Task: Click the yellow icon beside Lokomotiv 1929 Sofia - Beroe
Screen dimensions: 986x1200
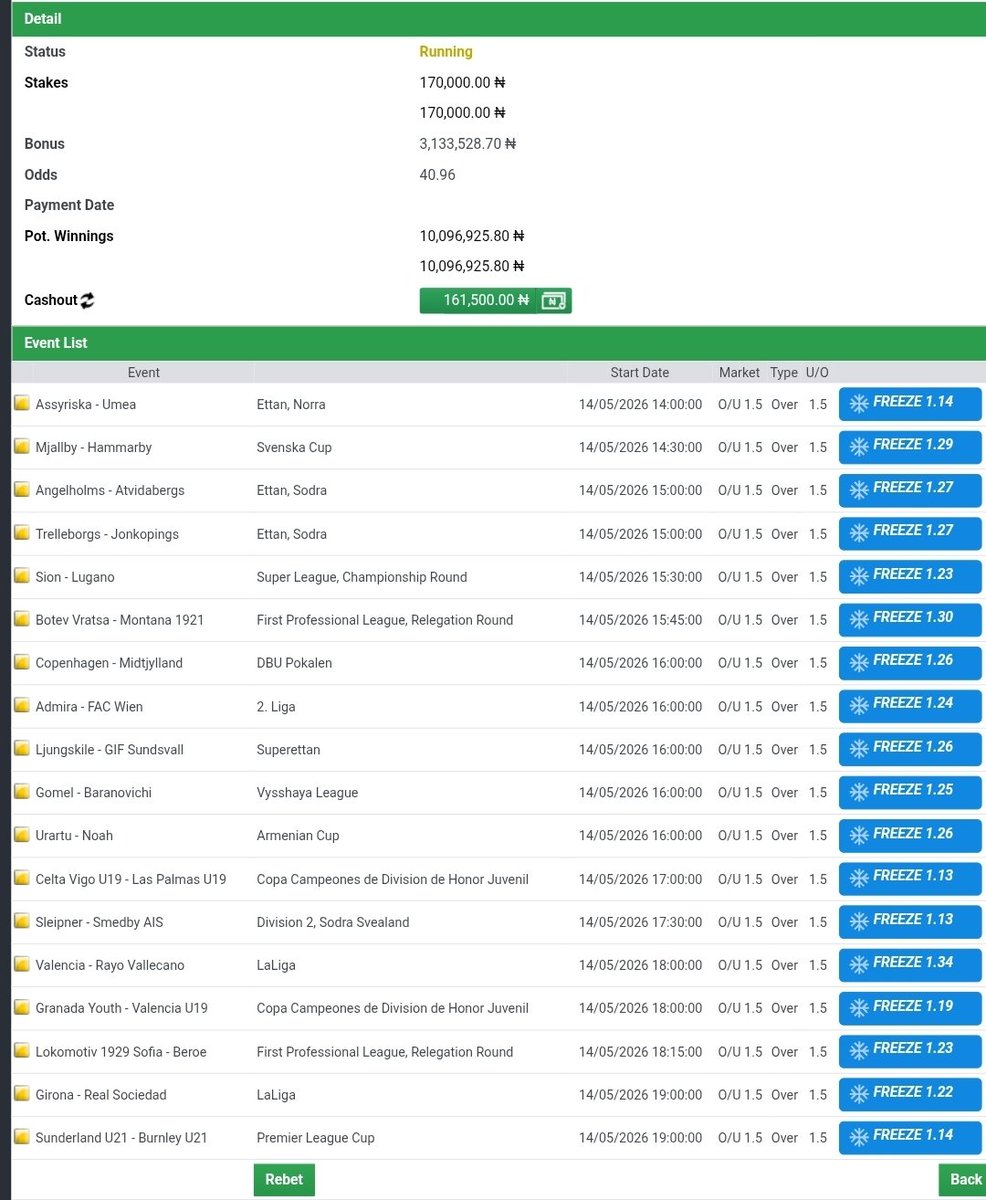Action: pyautogui.click(x=21, y=1051)
